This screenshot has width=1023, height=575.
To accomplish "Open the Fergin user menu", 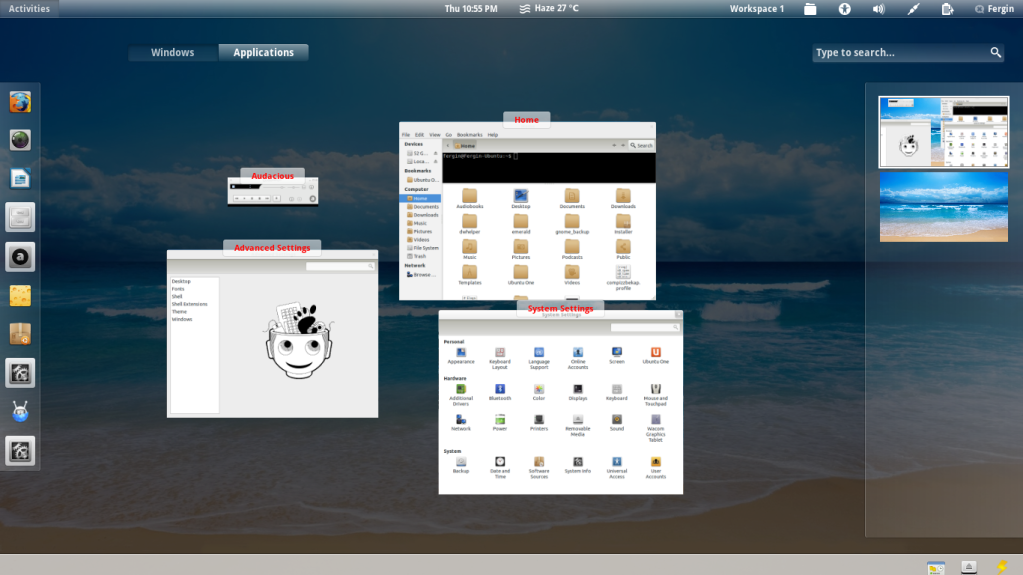I will tap(995, 8).
